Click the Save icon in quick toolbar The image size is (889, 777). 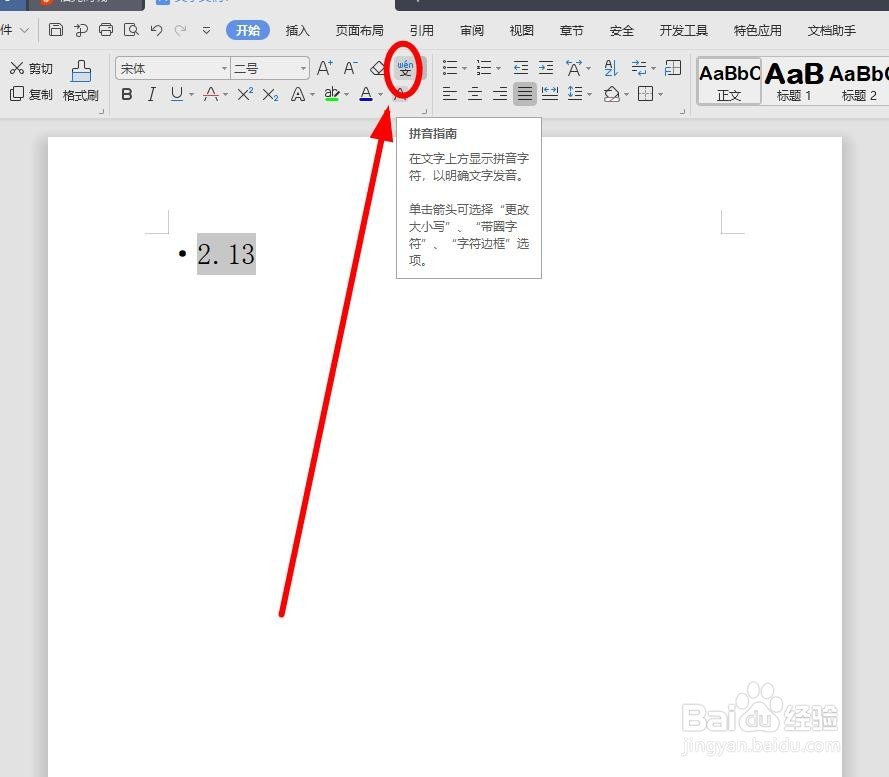tap(56, 29)
